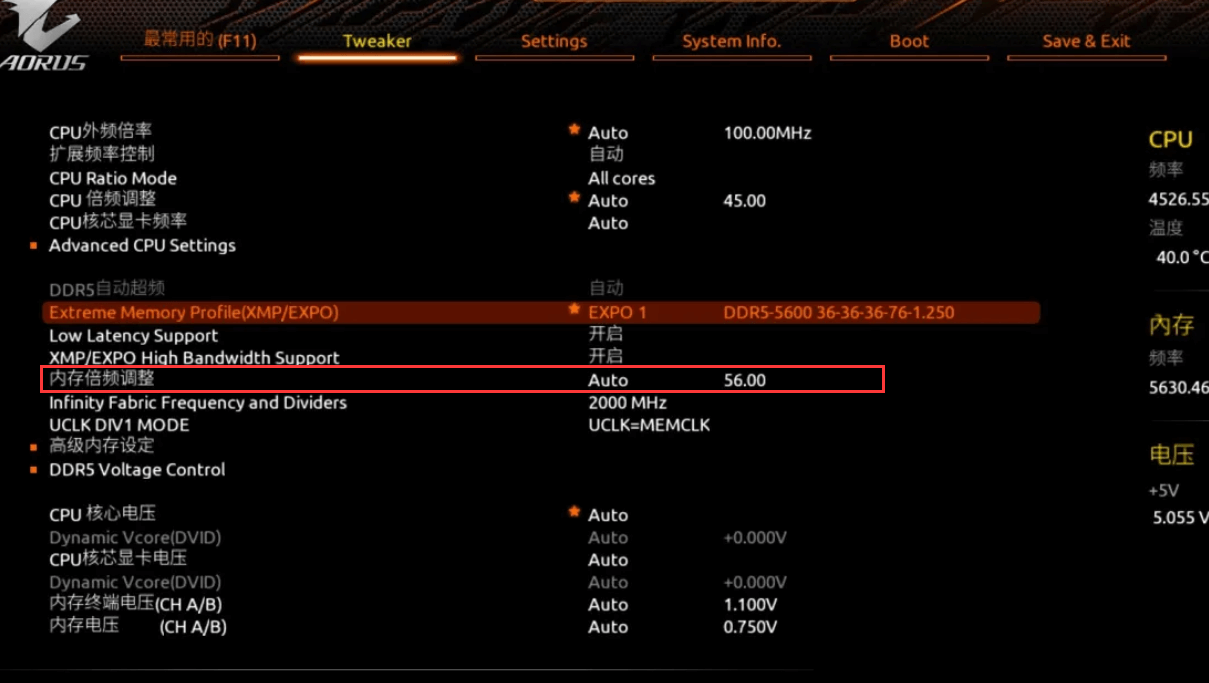This screenshot has width=1209, height=683.
Task: Enter the Advanced CPU Settings submenu
Action: [x=142, y=245]
